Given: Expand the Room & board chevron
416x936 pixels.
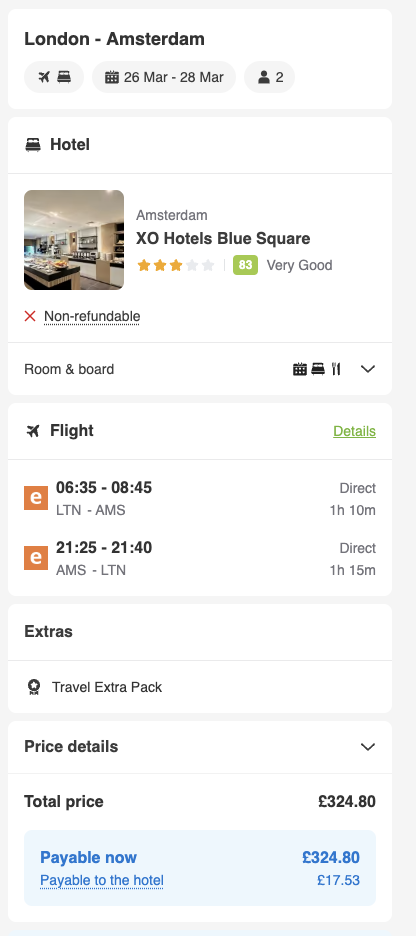Looking at the screenshot, I should (x=368, y=369).
